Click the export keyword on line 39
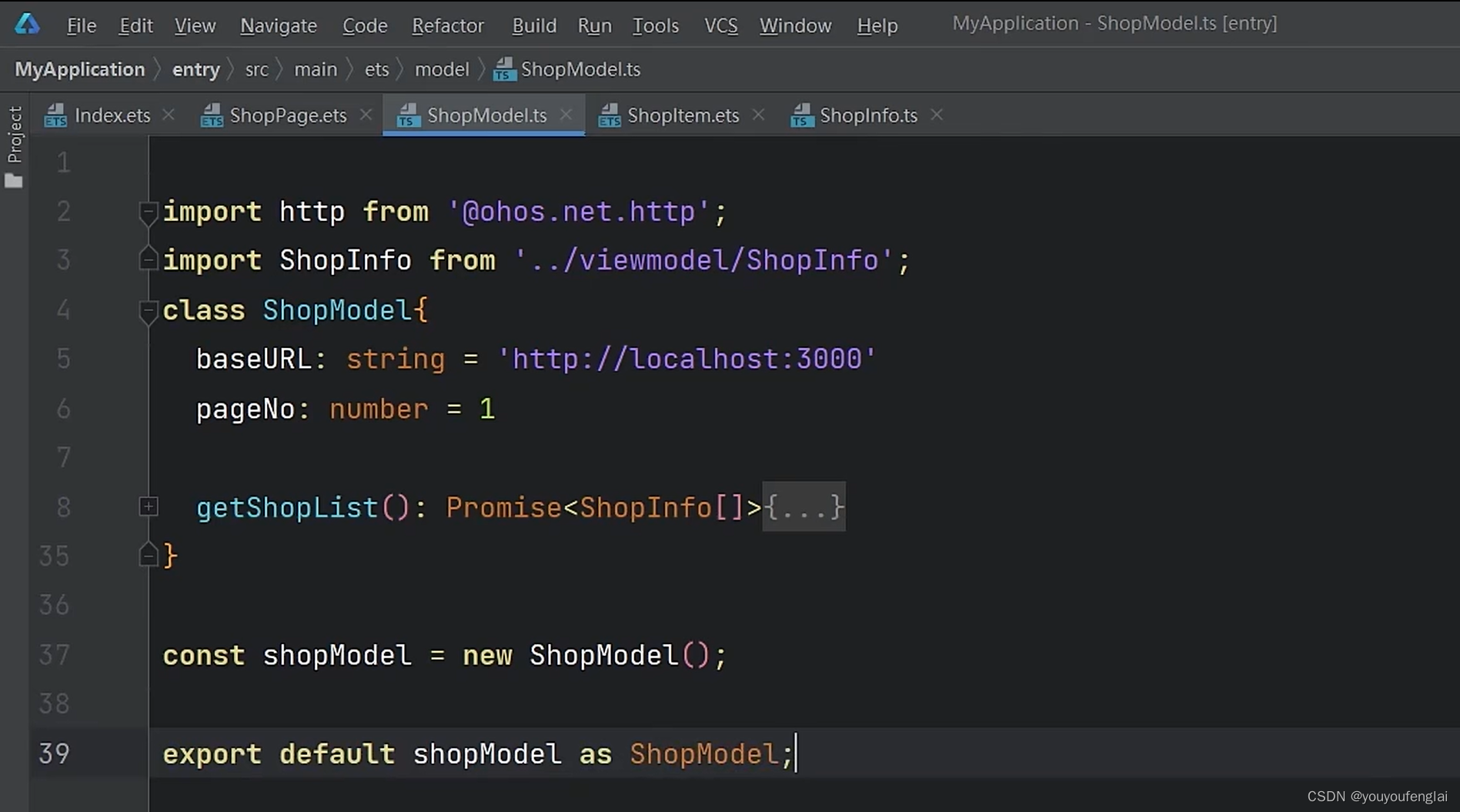This screenshot has height=812, width=1460. [x=212, y=754]
